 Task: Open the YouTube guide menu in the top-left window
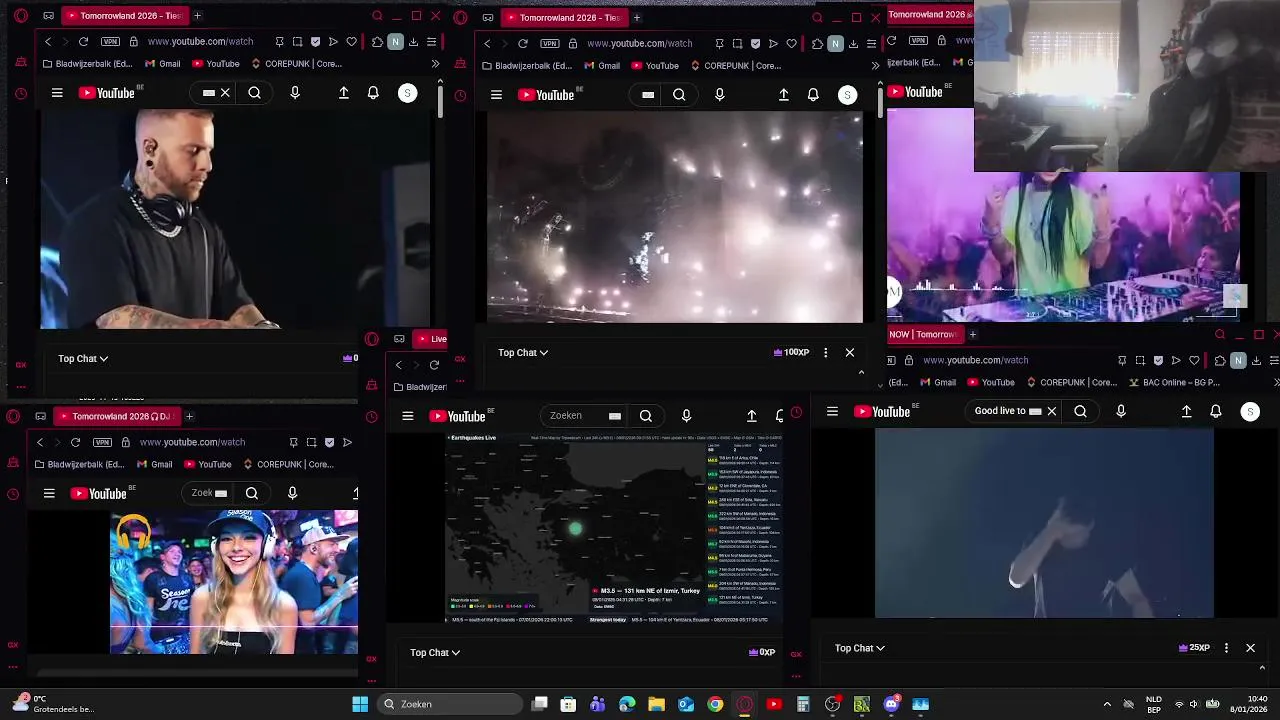[x=57, y=93]
